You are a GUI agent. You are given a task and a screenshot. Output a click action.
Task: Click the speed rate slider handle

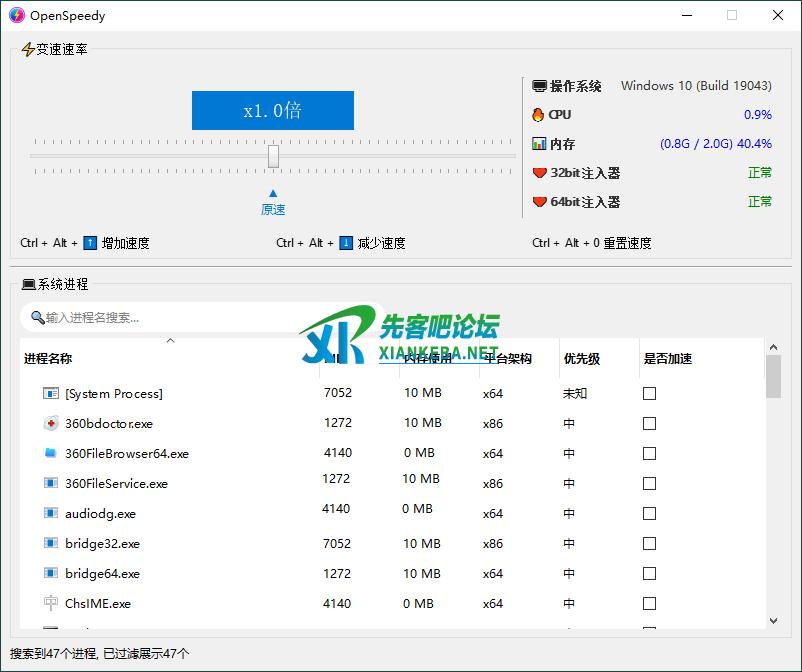pos(273,156)
